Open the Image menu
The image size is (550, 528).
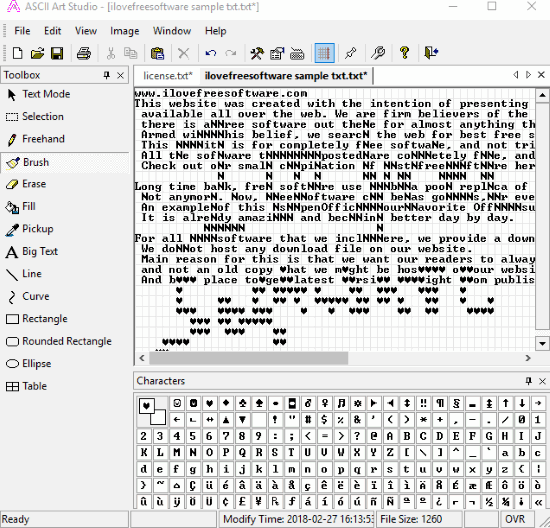click(125, 31)
